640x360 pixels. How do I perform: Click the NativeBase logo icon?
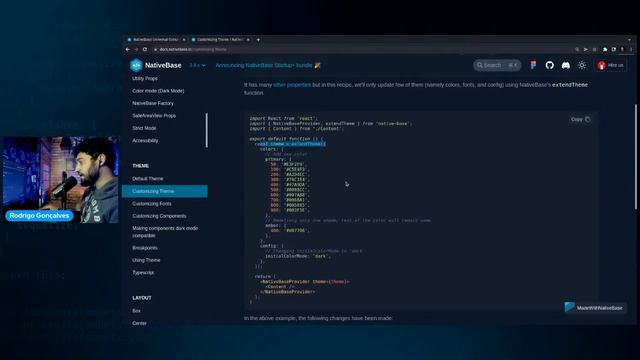(x=136, y=65)
